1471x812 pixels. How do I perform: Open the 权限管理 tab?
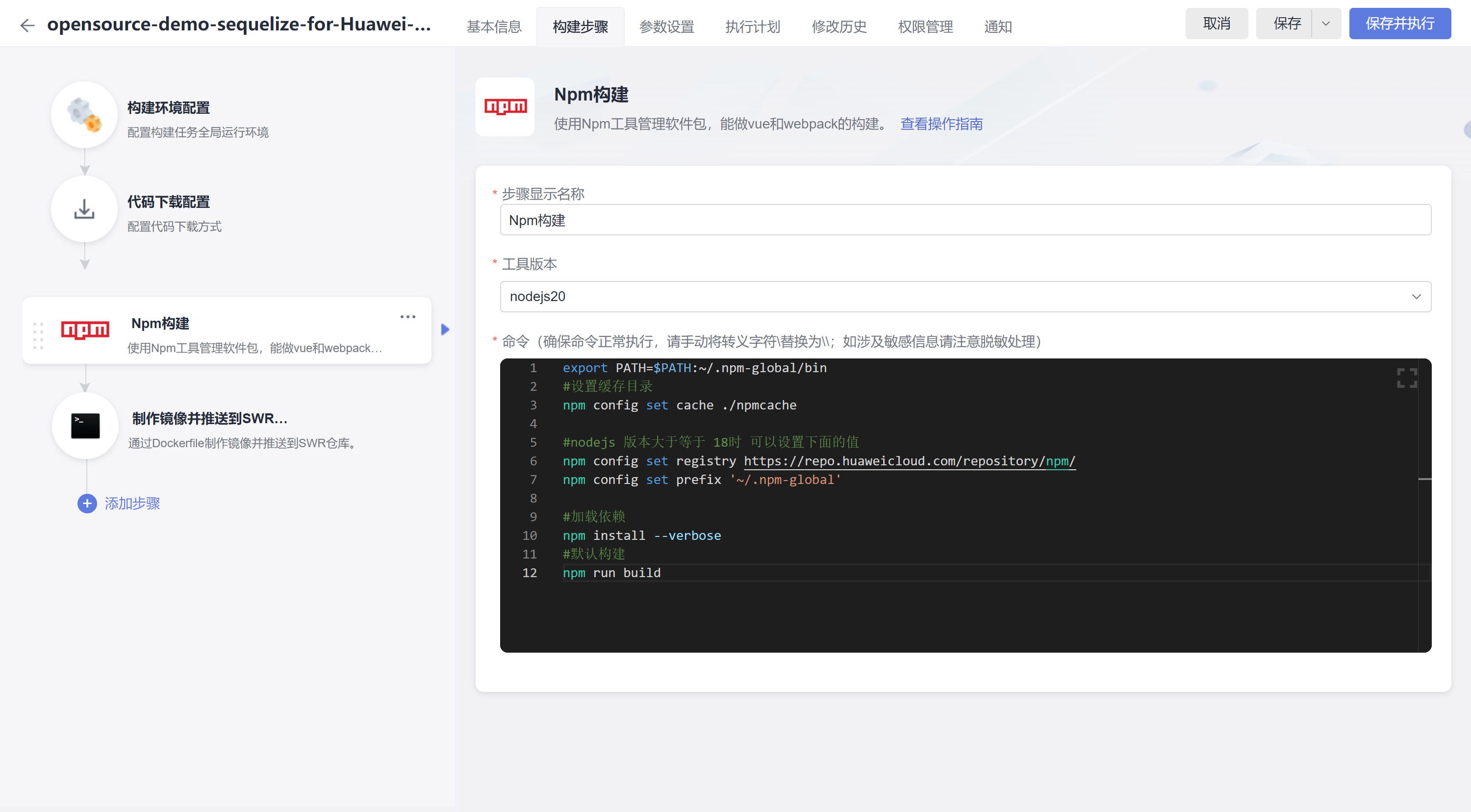point(925,27)
